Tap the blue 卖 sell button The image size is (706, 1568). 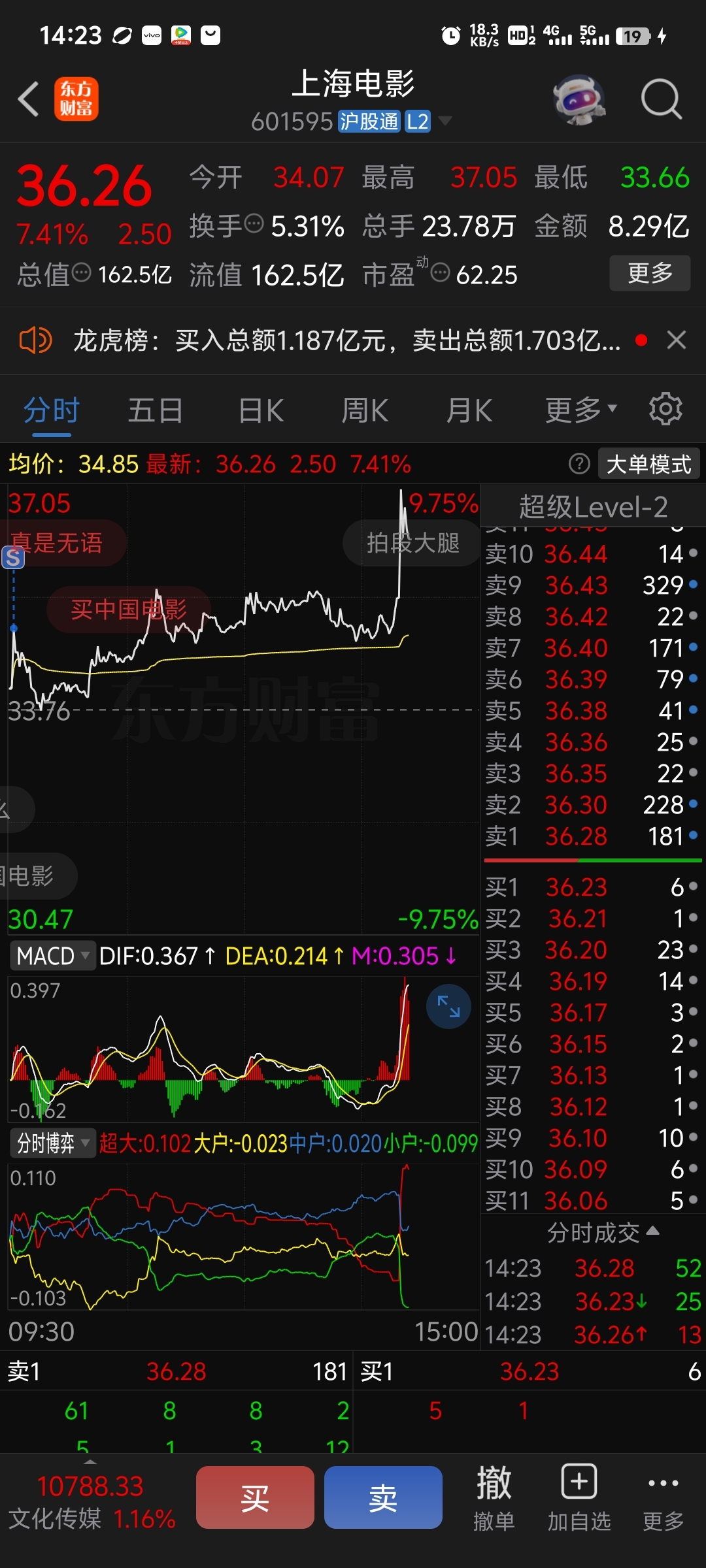[383, 1497]
